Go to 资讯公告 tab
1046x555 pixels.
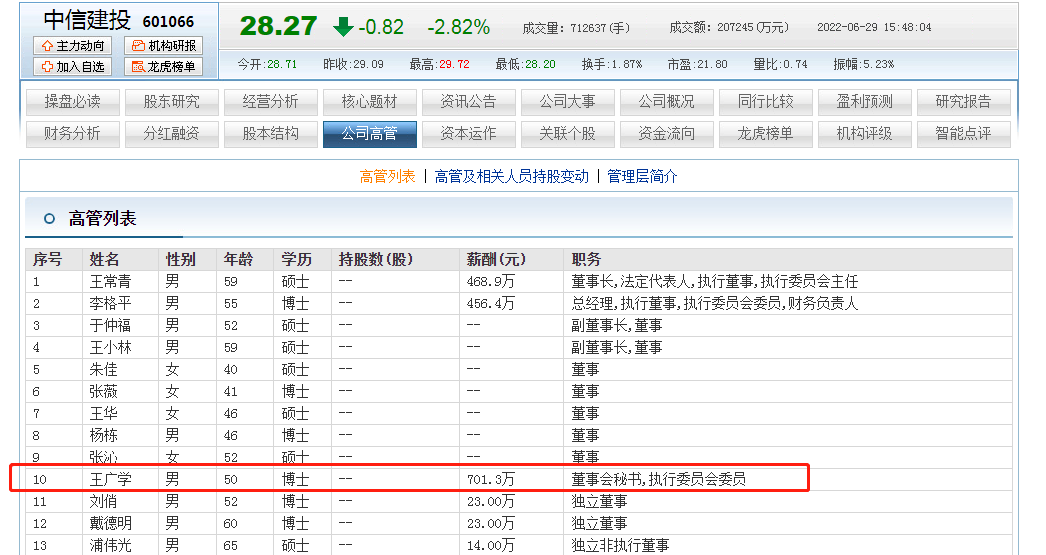click(x=468, y=102)
